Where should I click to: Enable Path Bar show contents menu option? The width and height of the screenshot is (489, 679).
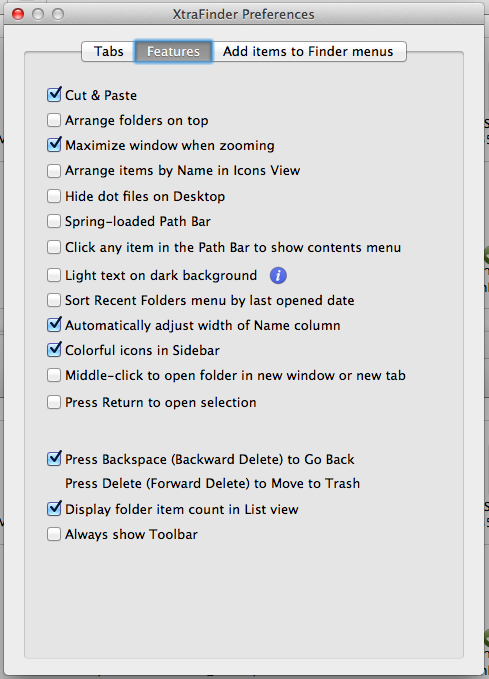[54, 247]
